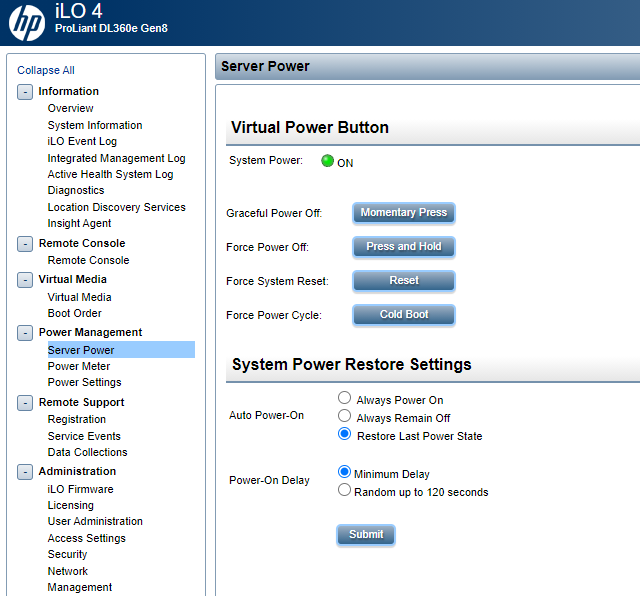
Task: Open Power Meter page
Action: [x=79, y=366]
